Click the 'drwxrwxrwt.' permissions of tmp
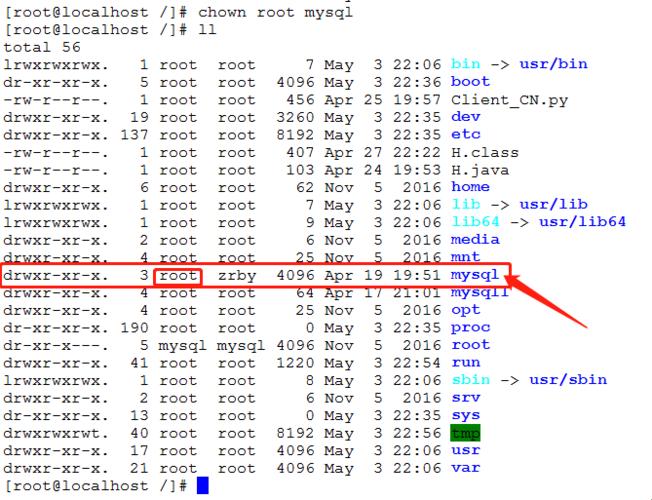This screenshot has width=652, height=500. pyautogui.click(x=56, y=433)
